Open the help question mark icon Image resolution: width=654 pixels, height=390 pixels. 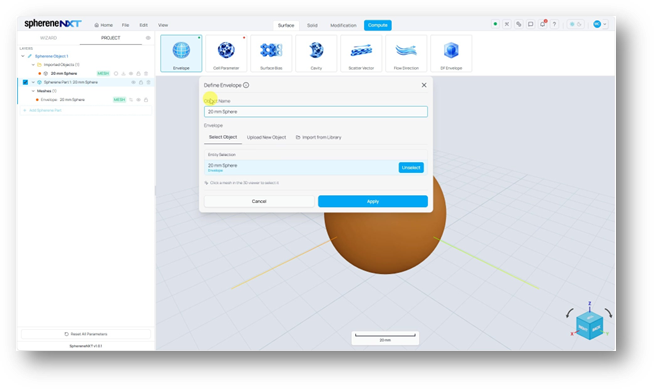coord(554,24)
